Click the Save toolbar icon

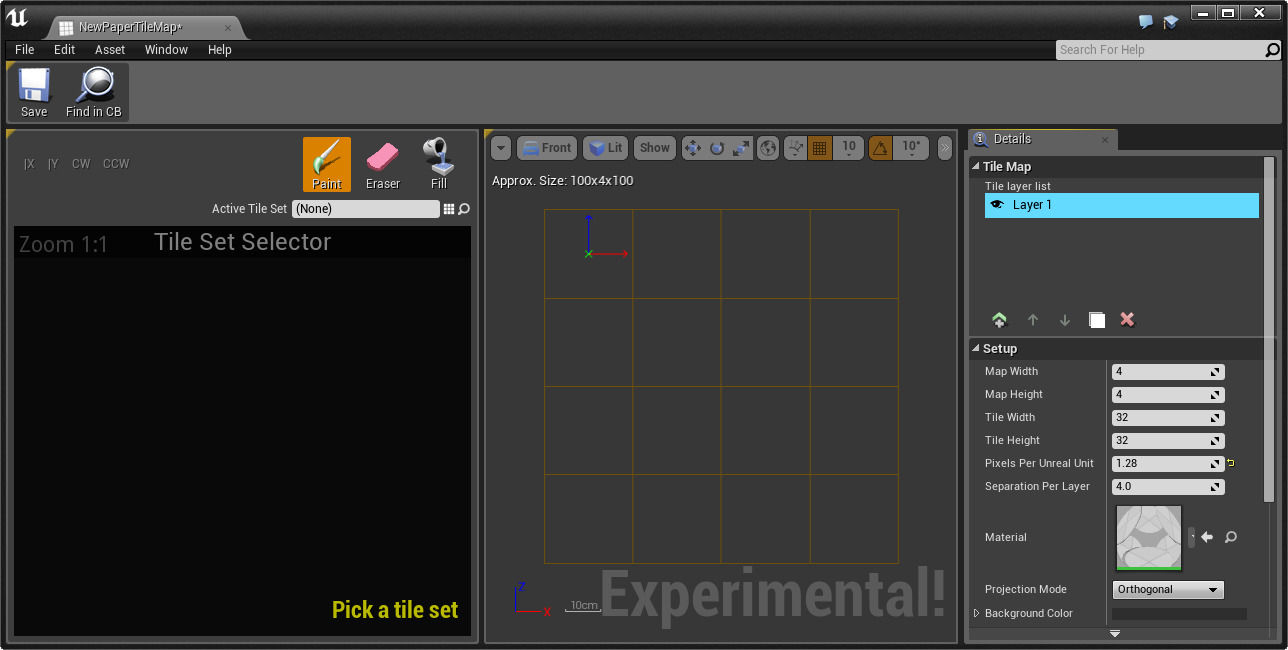coord(34,93)
